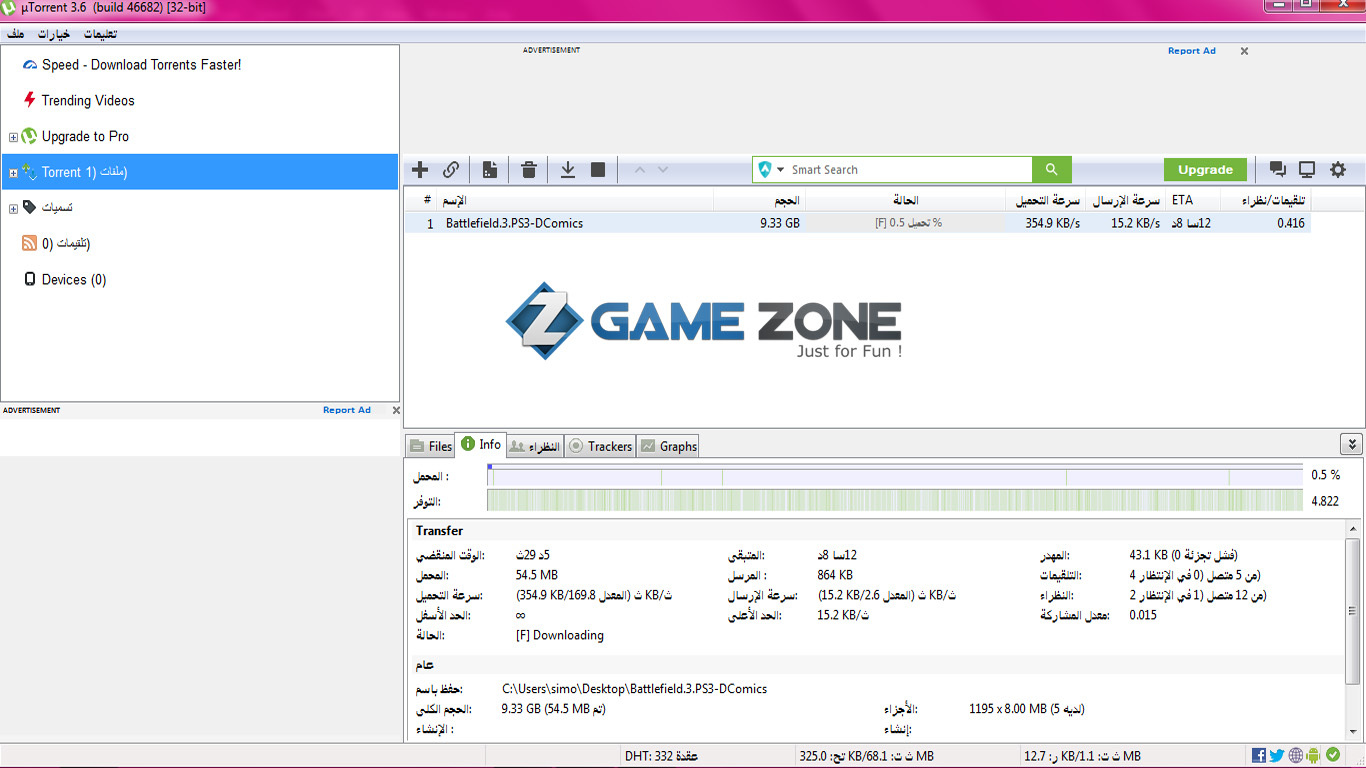Expand the Torrent (1) sidebar node

13,173
